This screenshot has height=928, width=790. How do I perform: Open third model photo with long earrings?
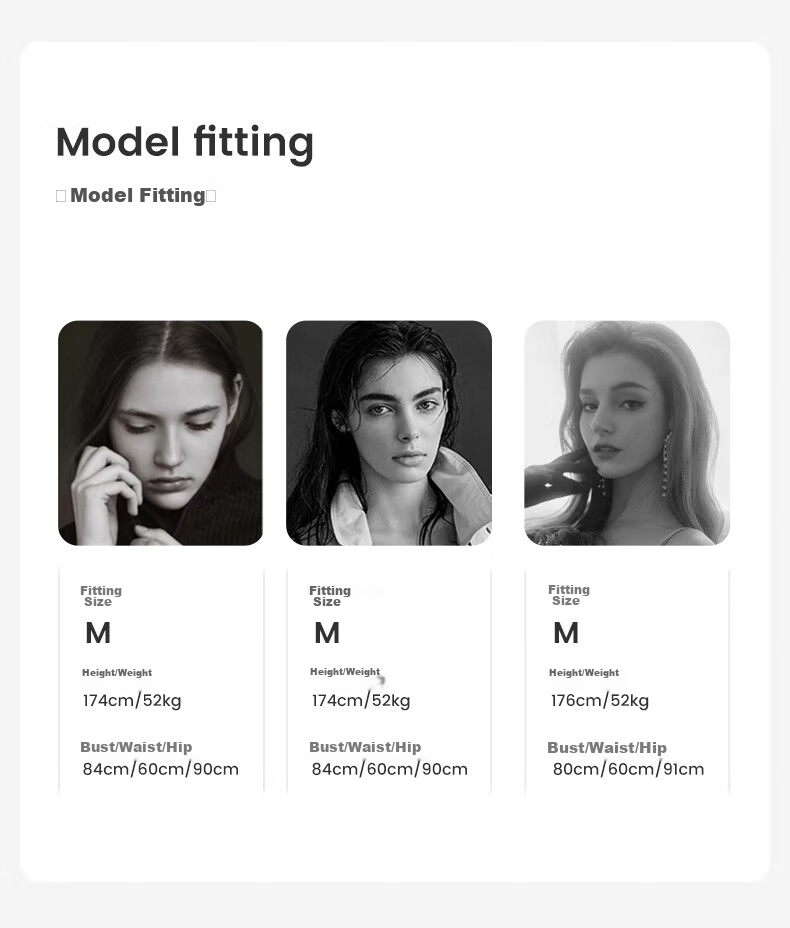coord(627,433)
